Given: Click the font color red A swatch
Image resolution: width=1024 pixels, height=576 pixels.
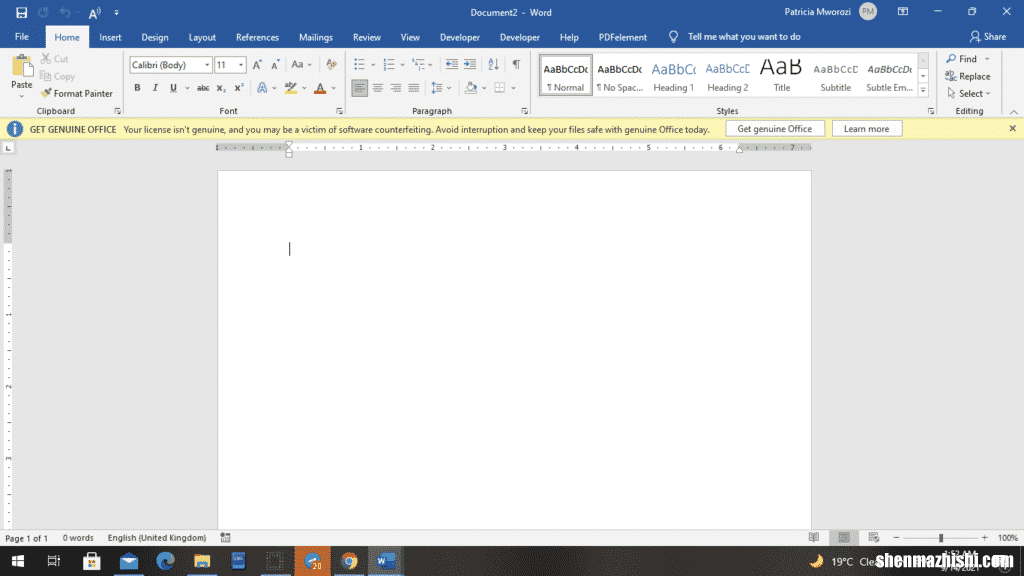Looking at the screenshot, I should point(320,88).
